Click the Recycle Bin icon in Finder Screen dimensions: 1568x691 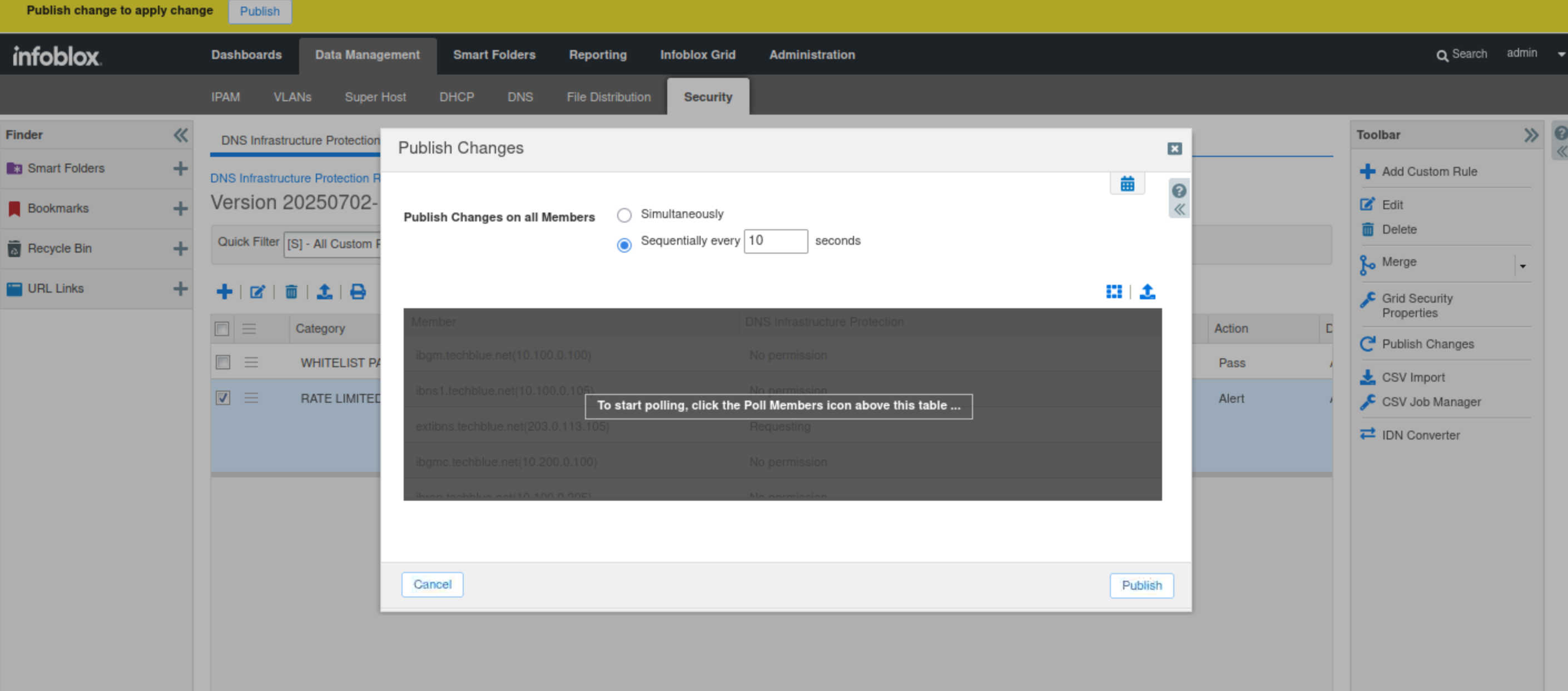coord(14,248)
